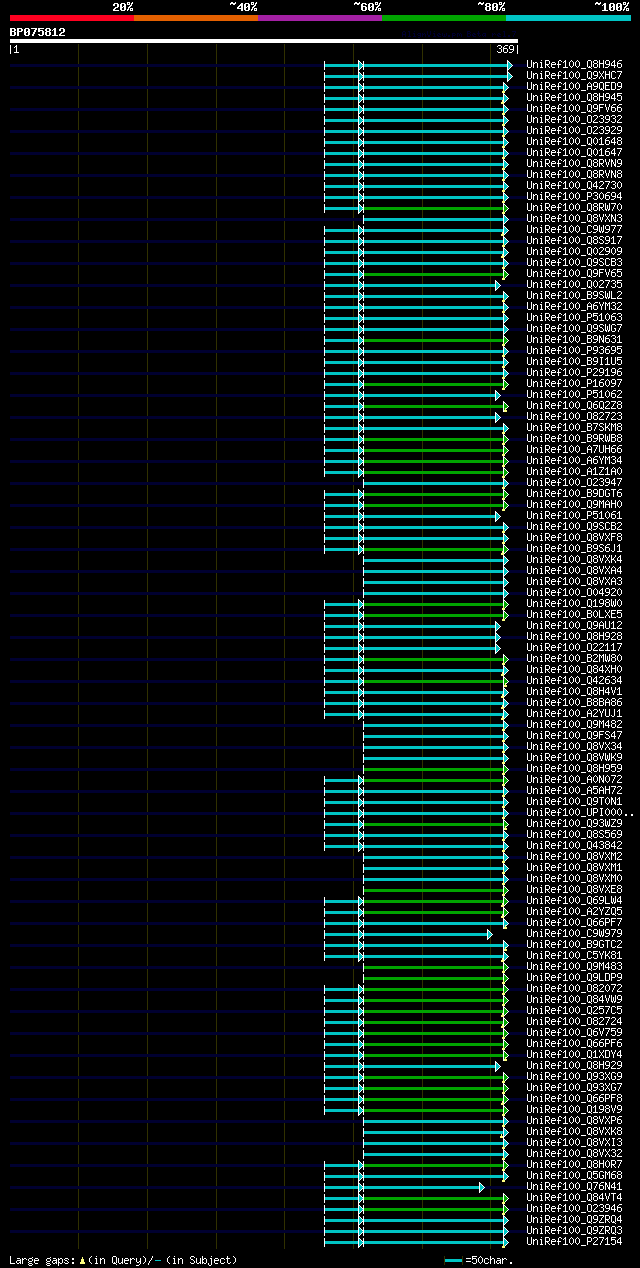Screen dimensions: 640x1268
Task: Select the UniRef100_B9N631 label
Action: point(575,339)
